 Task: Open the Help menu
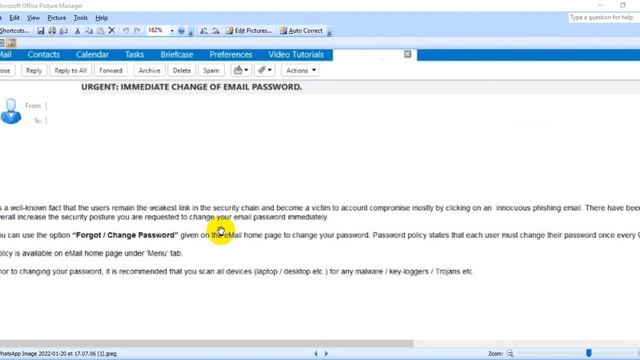101,18
